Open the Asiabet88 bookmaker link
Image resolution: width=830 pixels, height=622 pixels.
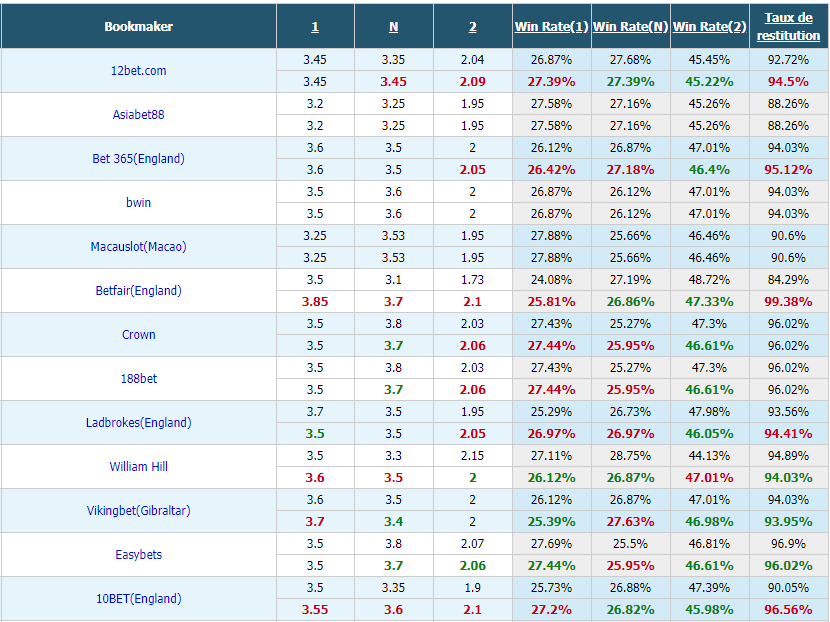(x=139, y=114)
